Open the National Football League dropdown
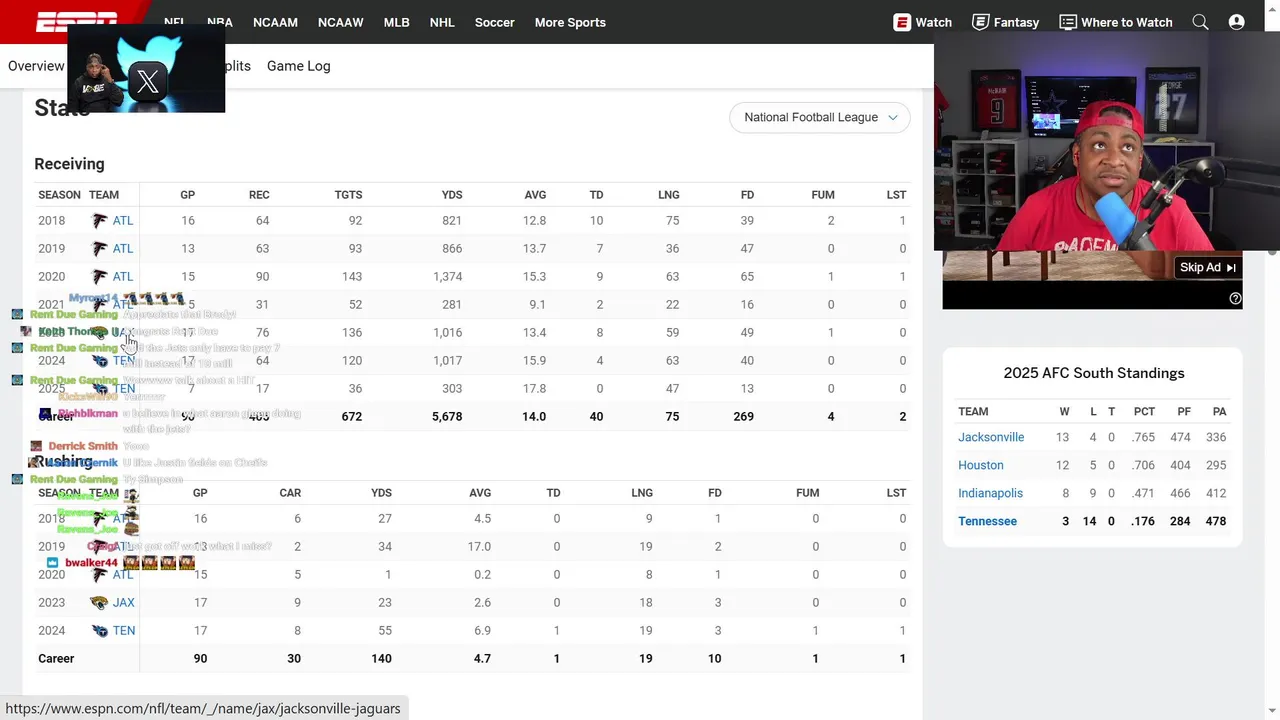 click(x=820, y=117)
